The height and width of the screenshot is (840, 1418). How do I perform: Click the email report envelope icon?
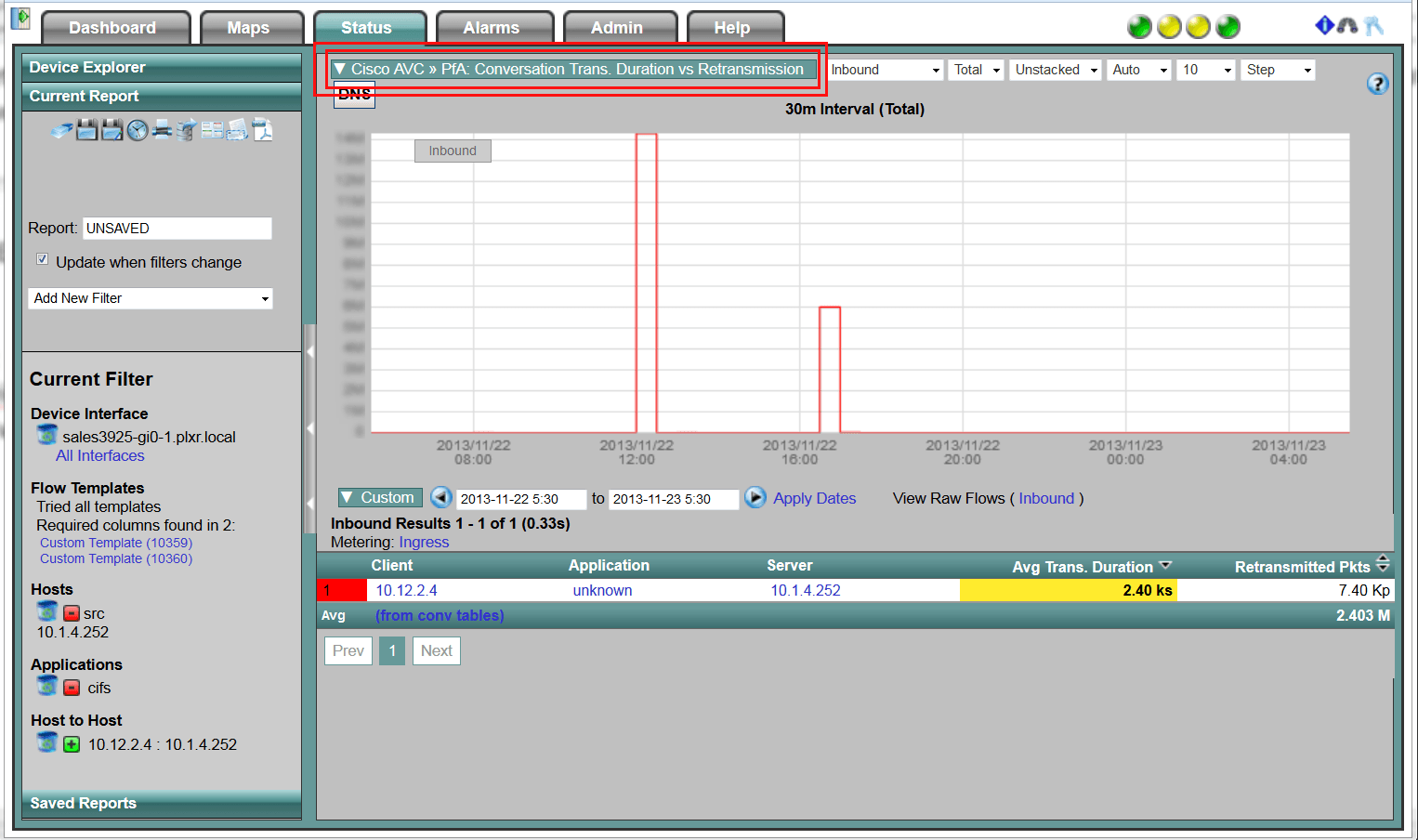[x=237, y=130]
